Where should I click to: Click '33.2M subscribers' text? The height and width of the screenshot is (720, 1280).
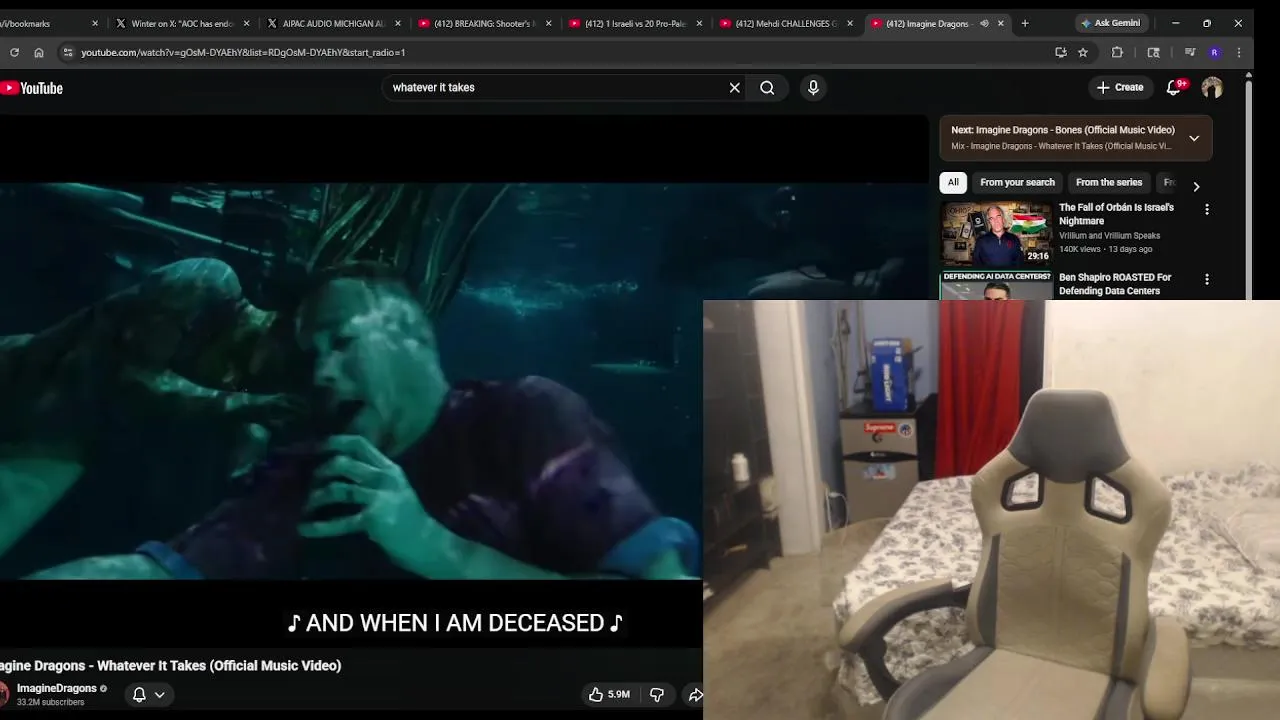click(50, 702)
